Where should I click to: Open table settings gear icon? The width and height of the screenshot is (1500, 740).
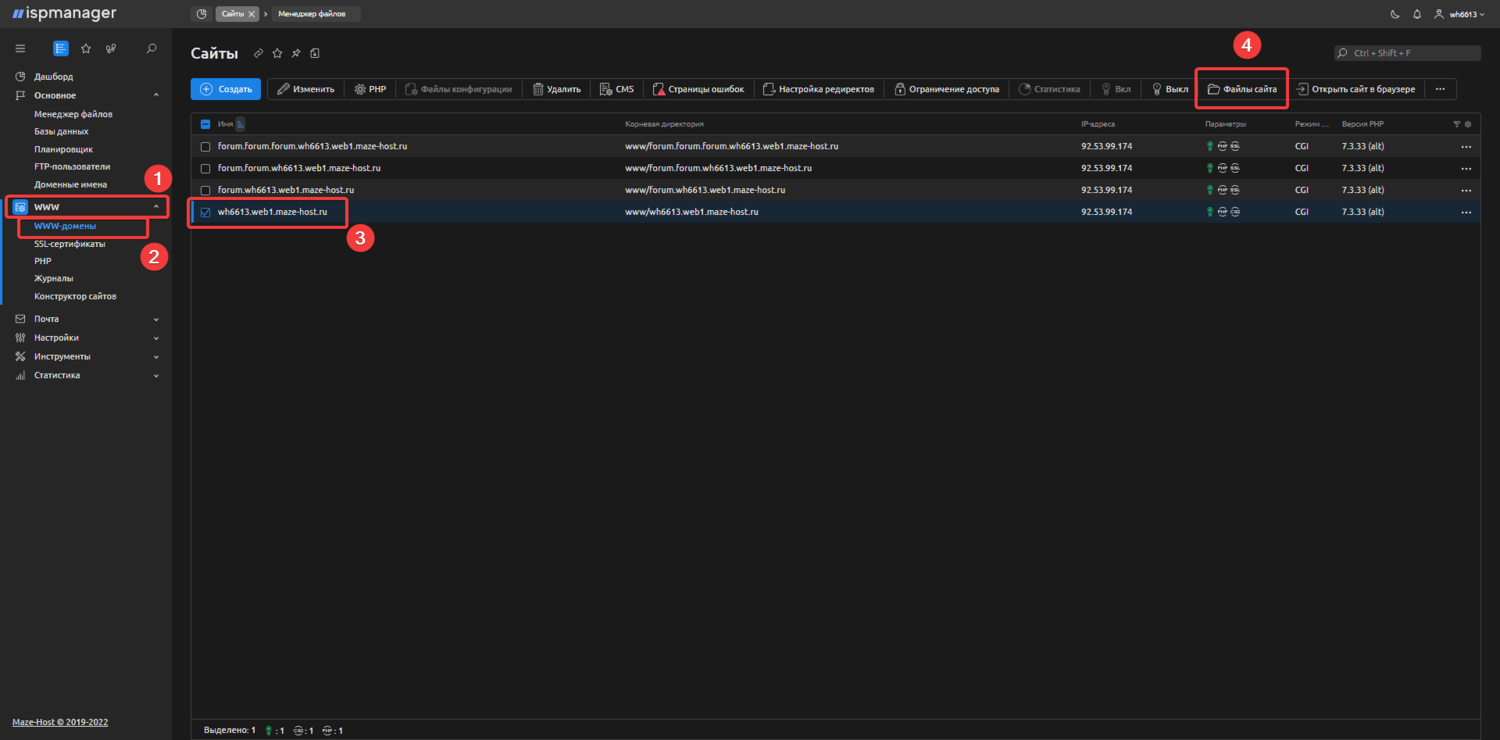click(1468, 124)
